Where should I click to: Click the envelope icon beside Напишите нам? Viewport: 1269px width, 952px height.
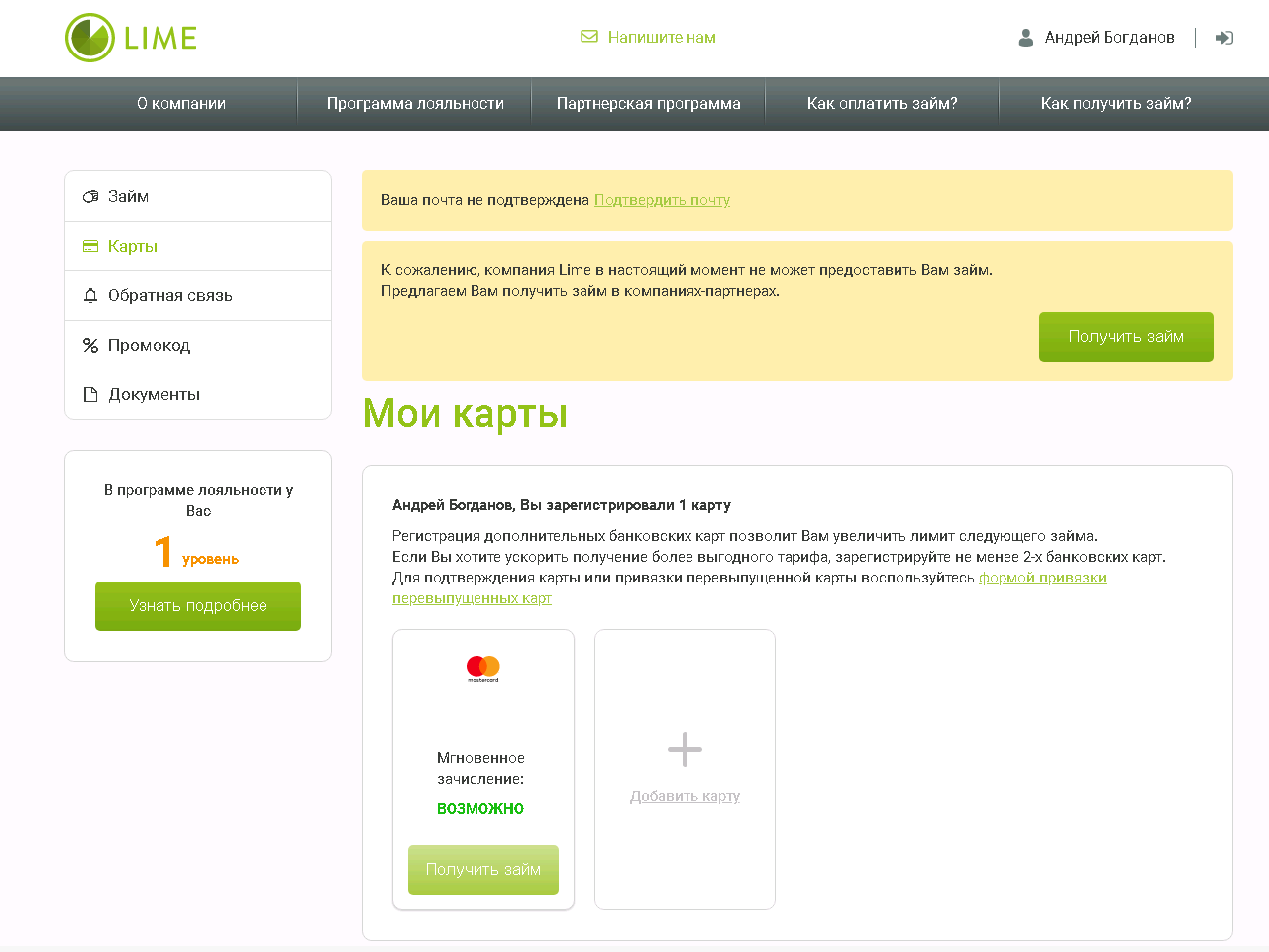tap(589, 37)
